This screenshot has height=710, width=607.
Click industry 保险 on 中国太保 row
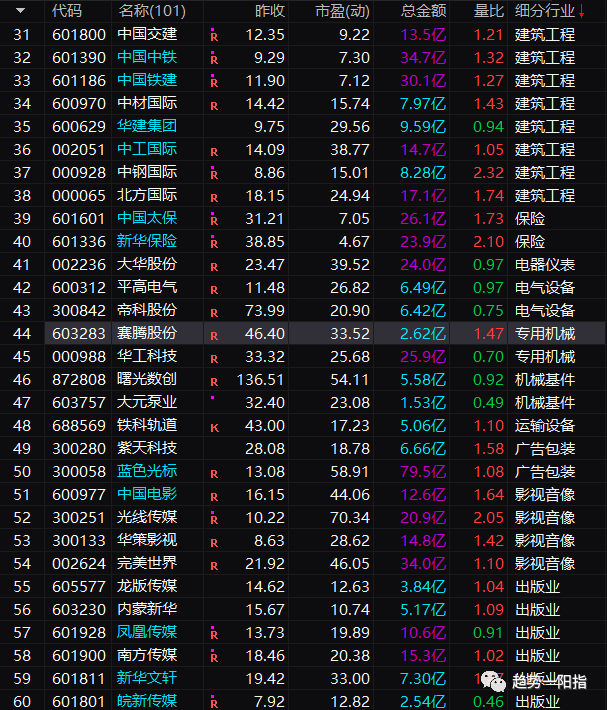pyautogui.click(x=530, y=219)
